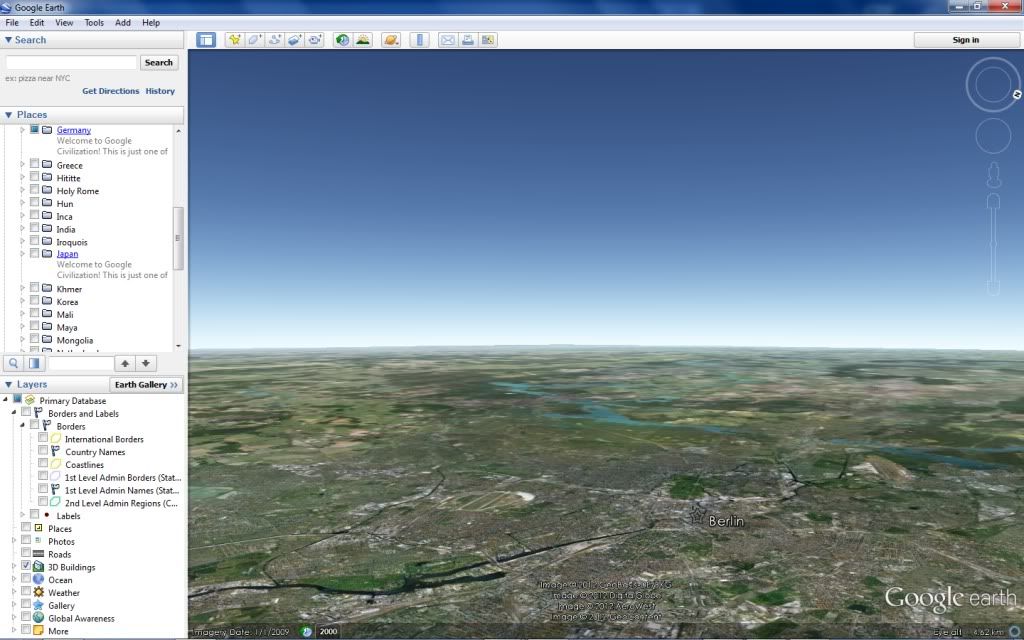Move selection up in Places
1024x640 pixels.
[125, 363]
